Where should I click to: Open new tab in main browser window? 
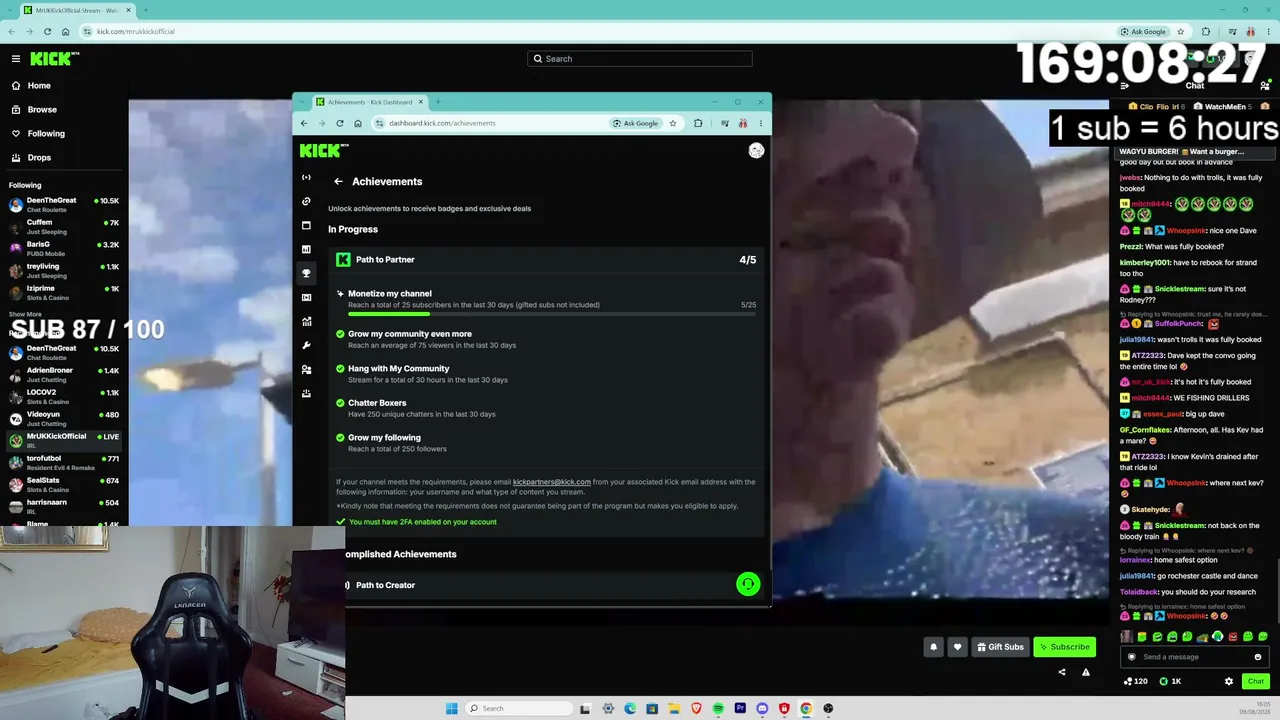[x=145, y=10]
